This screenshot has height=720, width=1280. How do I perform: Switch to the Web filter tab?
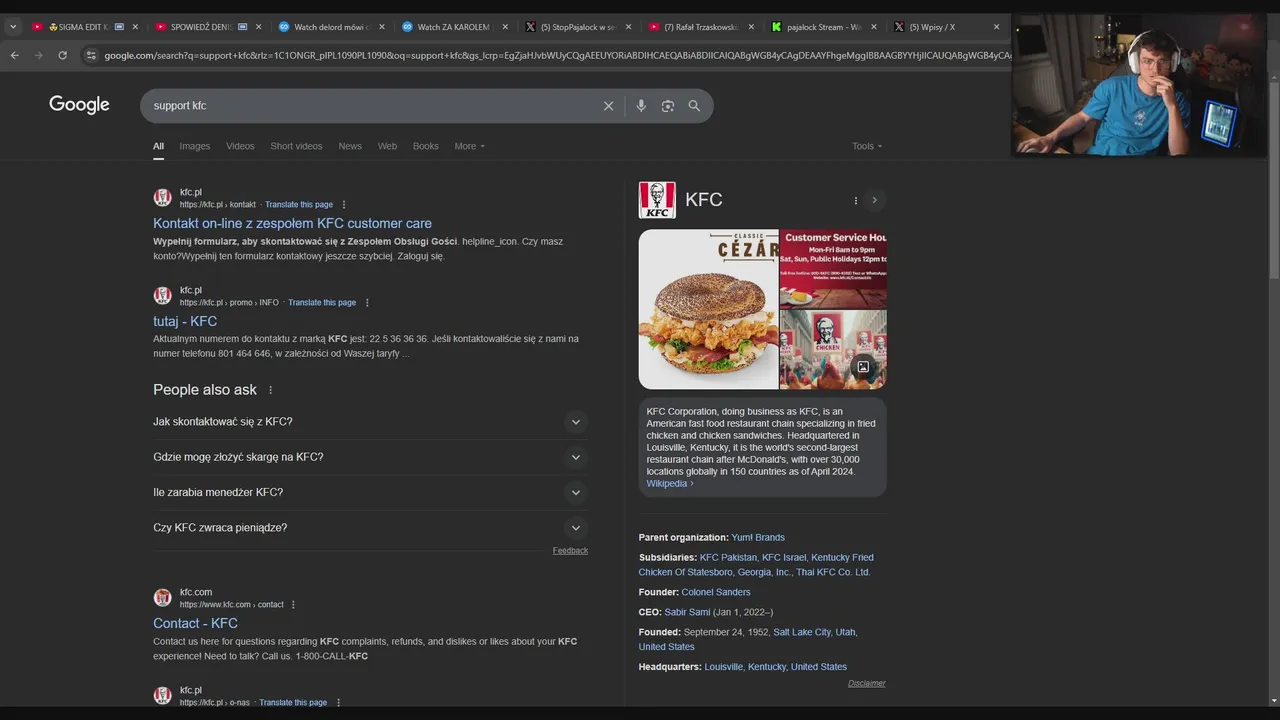click(x=387, y=146)
